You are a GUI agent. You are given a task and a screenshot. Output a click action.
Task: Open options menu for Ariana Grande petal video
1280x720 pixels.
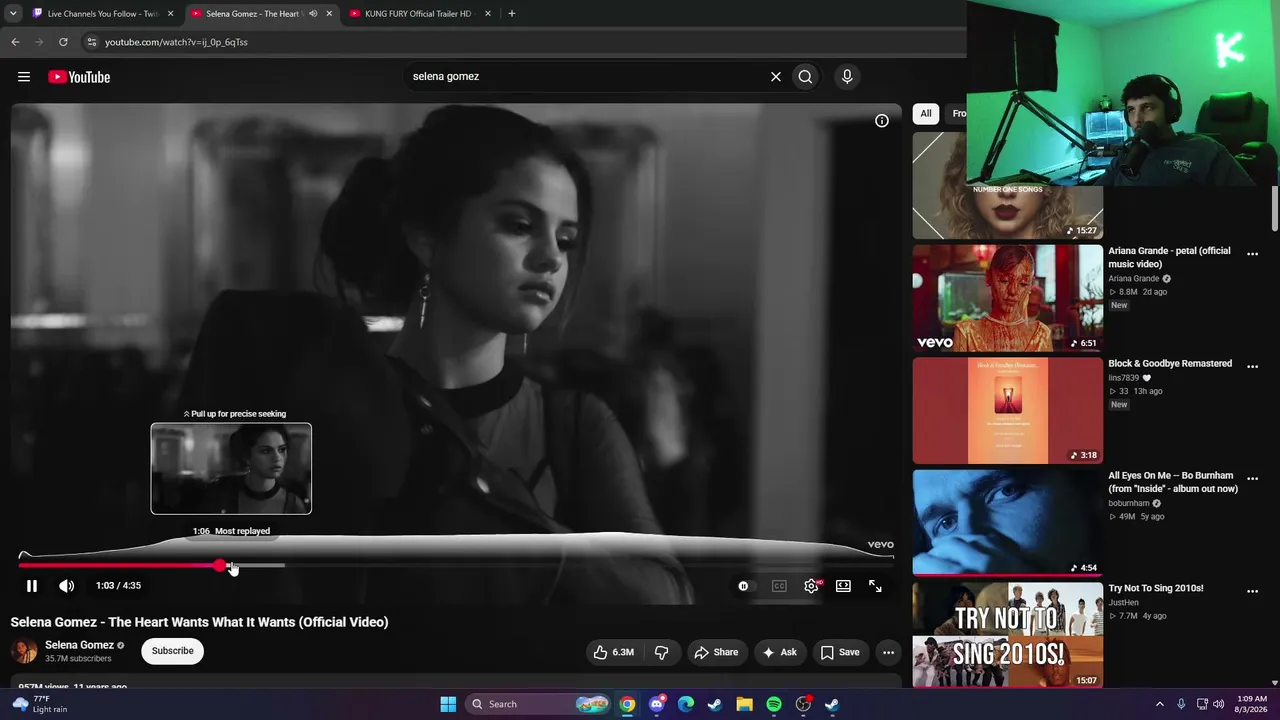pos(1252,254)
